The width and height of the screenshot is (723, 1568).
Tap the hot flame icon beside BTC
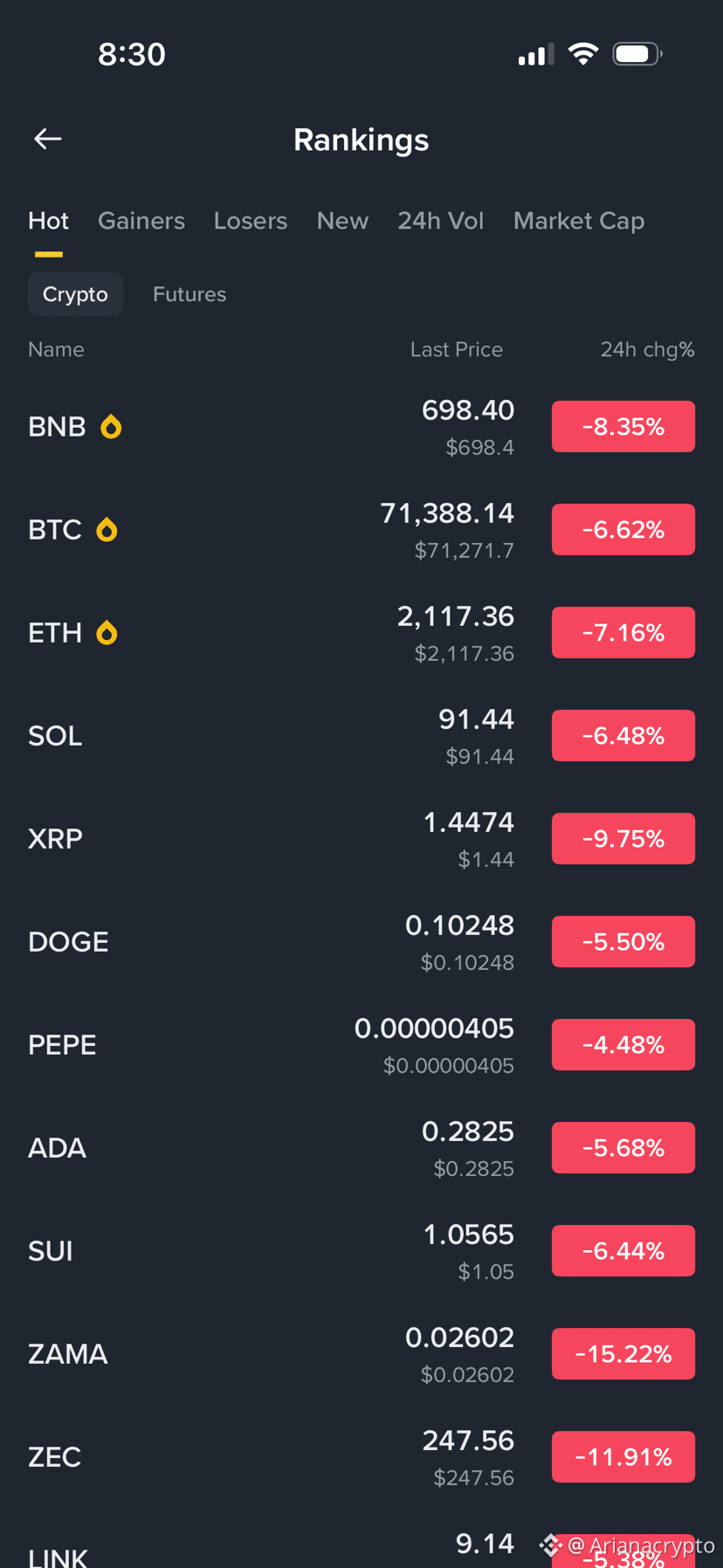pos(107,530)
